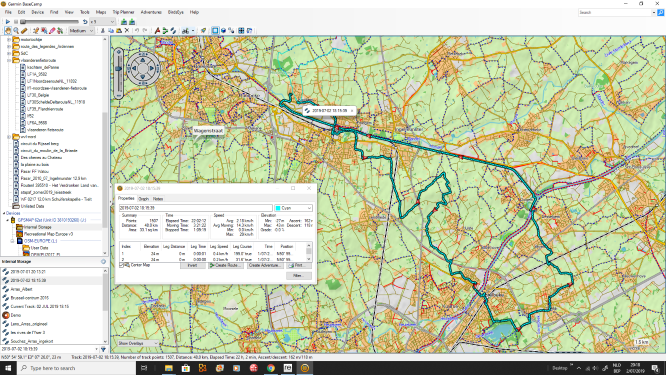Select the Measure ruler tool
The height and width of the screenshot is (375, 666).
point(24,31)
